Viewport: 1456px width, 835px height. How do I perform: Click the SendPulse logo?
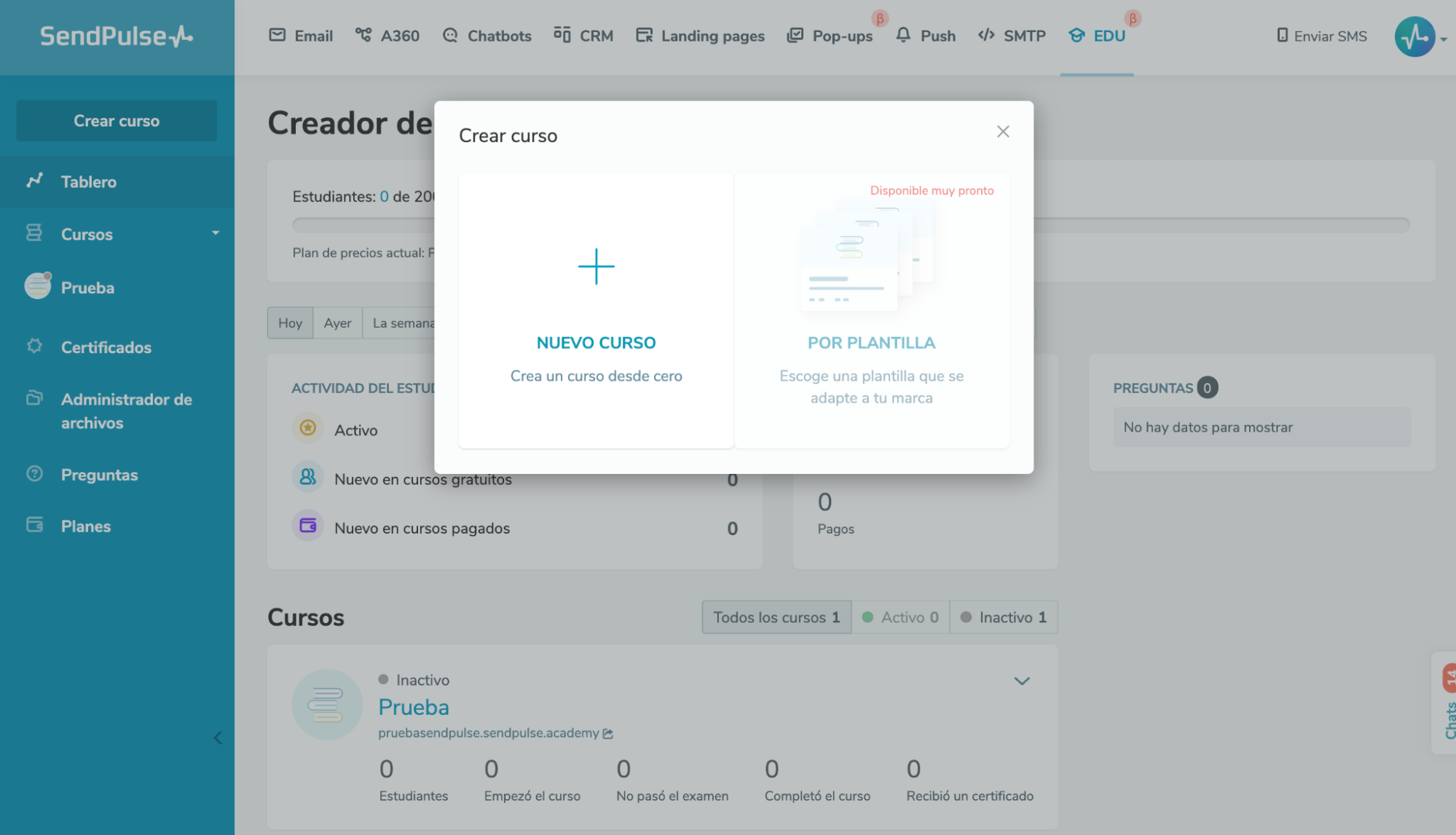(x=117, y=36)
